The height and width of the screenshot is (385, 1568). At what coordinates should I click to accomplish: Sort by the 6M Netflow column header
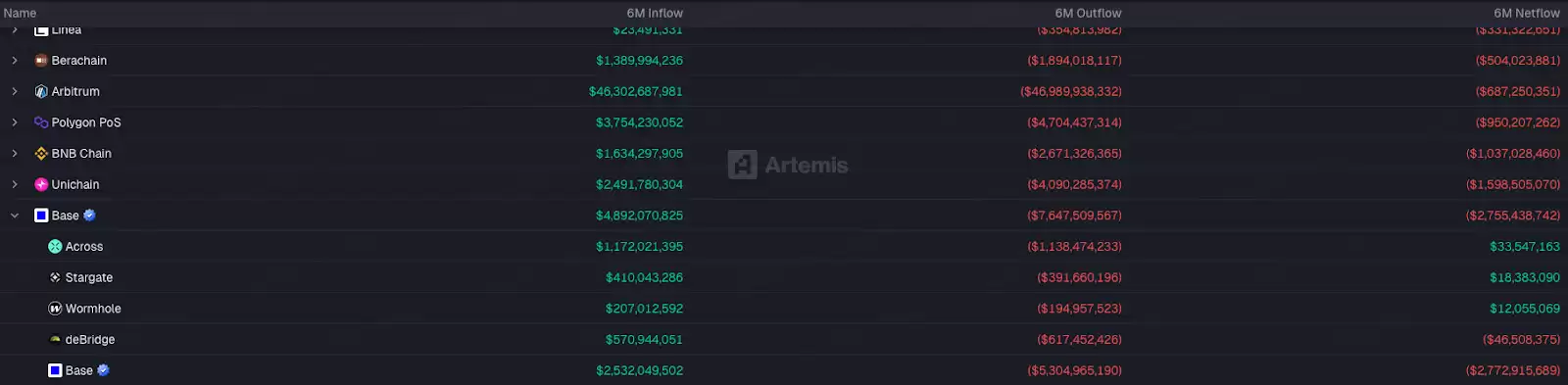1527,13
